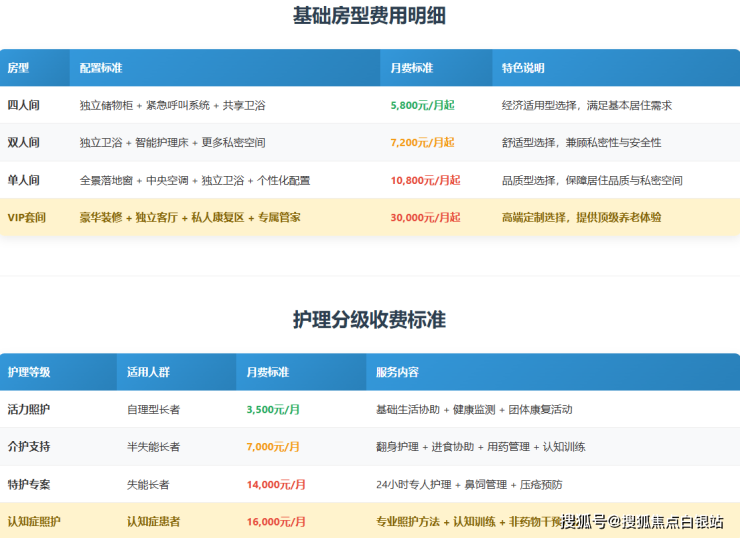Click the 30,000元/月起 VIP price

tap(425, 217)
